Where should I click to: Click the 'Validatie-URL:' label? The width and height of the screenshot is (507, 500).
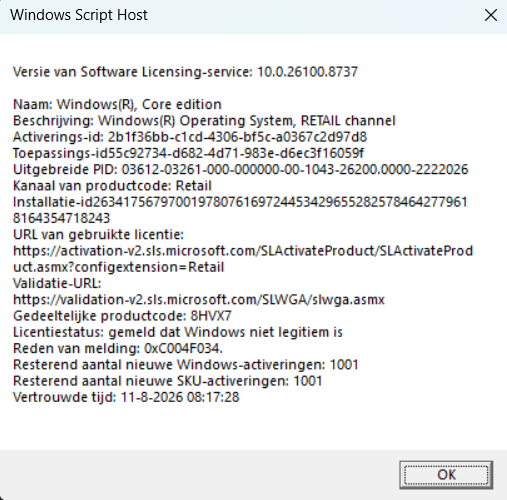tap(57, 283)
